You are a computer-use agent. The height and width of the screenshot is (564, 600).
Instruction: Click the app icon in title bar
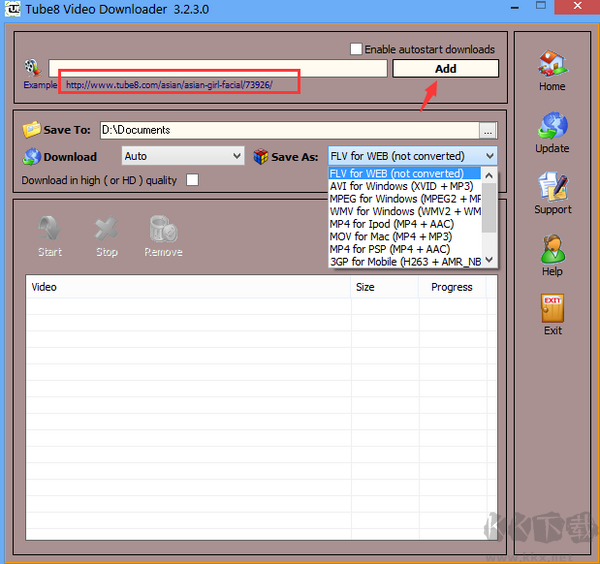coord(12,8)
